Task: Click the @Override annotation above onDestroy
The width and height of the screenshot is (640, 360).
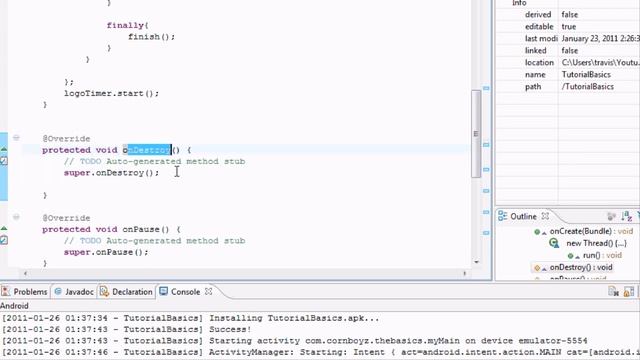Action: point(66,139)
